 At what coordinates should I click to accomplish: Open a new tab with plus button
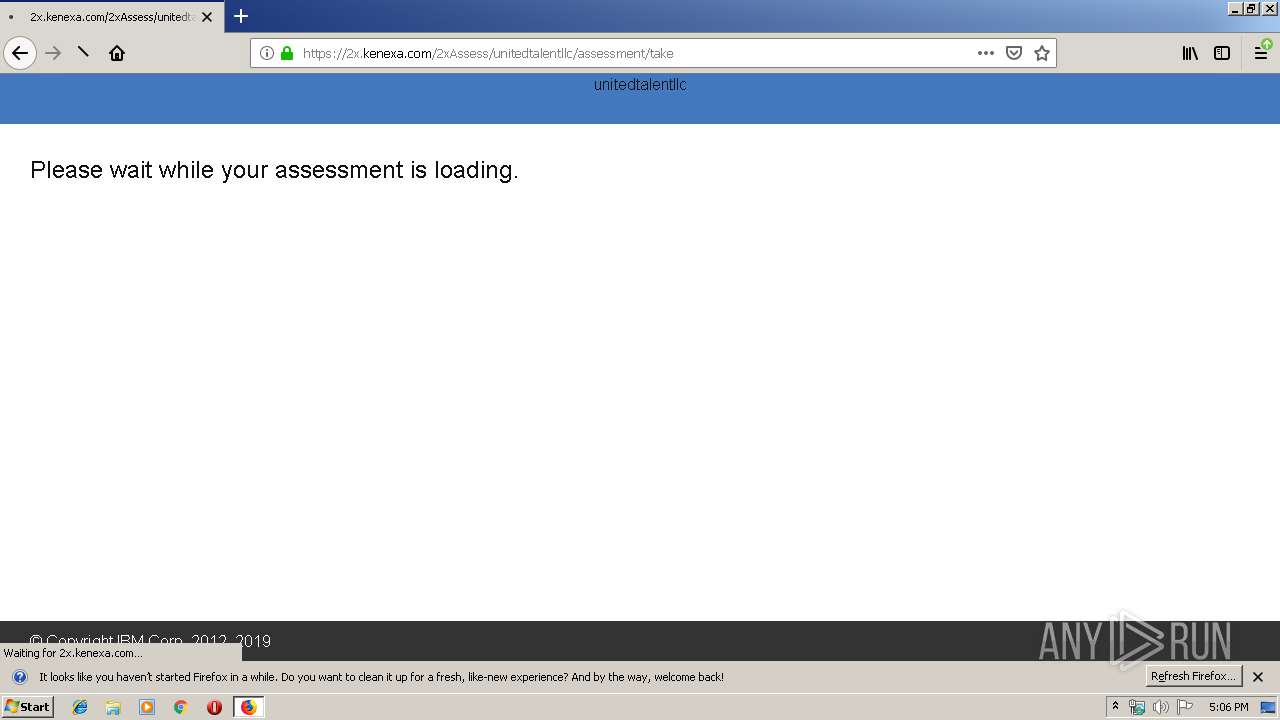click(241, 16)
